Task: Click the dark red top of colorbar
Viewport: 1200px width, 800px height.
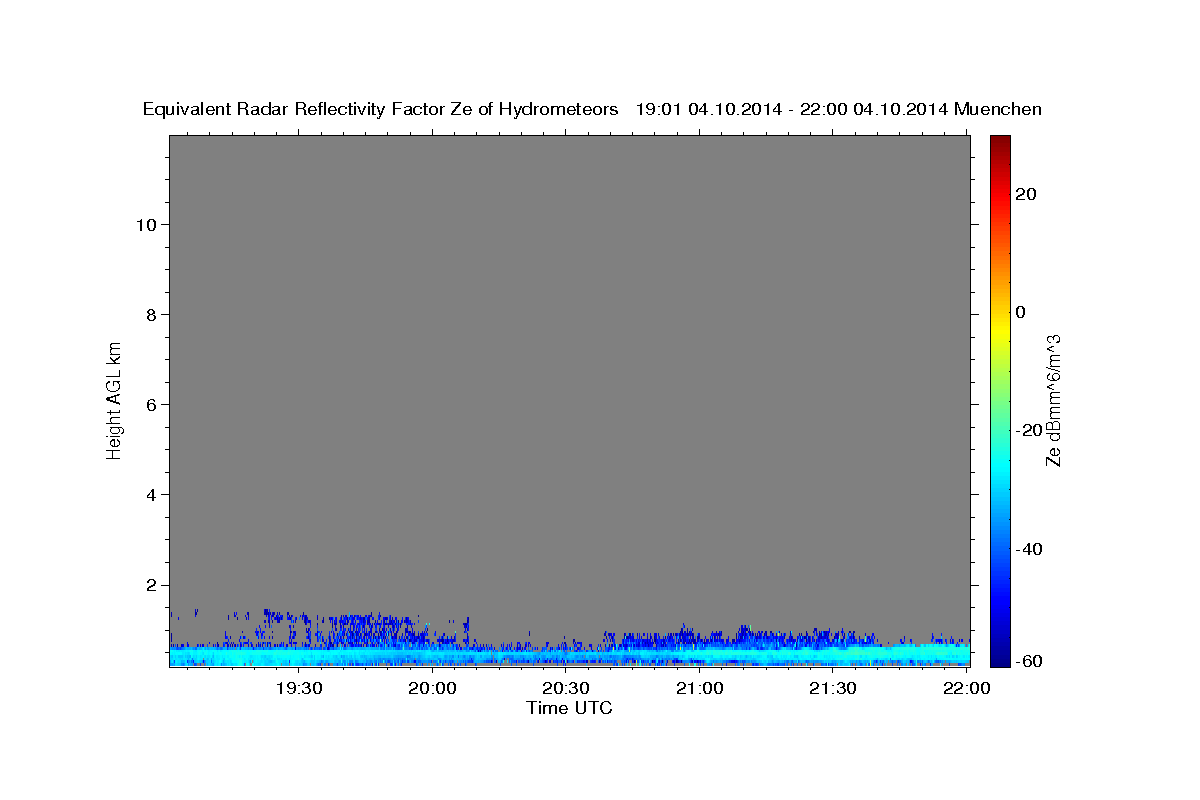Action: coord(1000,143)
